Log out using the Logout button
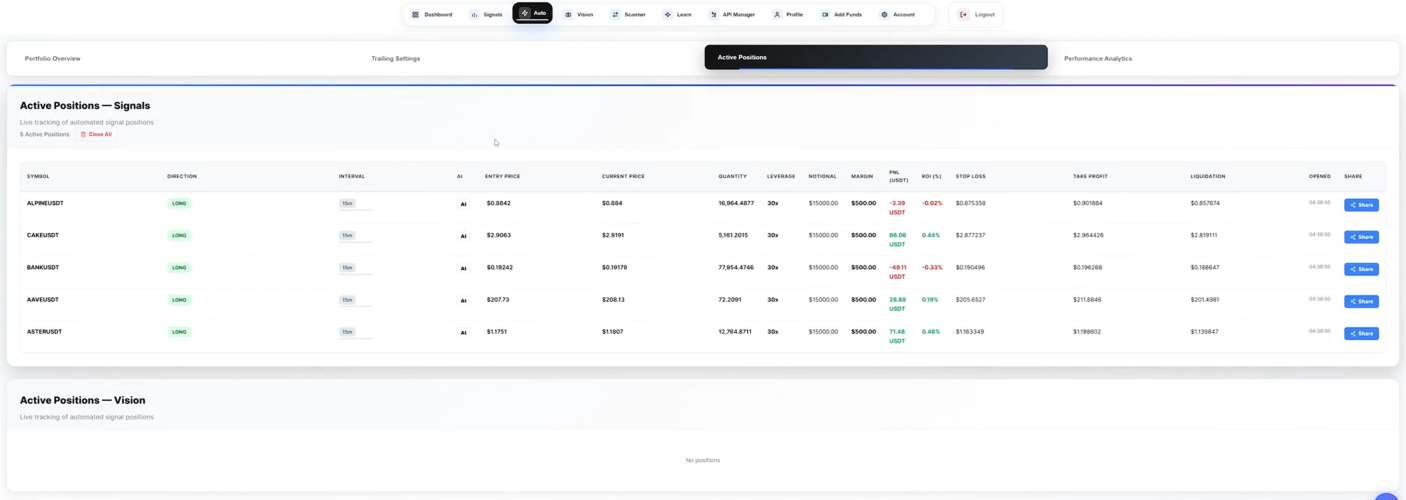The image size is (1406, 500). click(976, 15)
